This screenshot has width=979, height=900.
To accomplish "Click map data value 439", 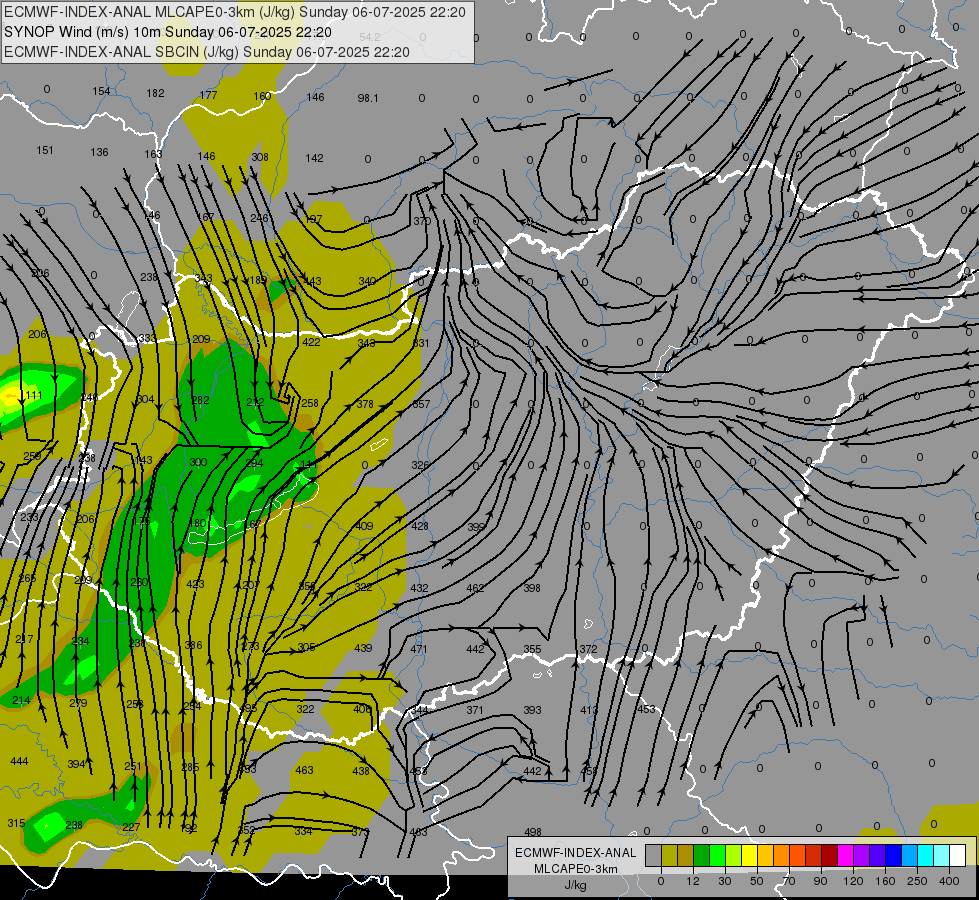I will [363, 648].
